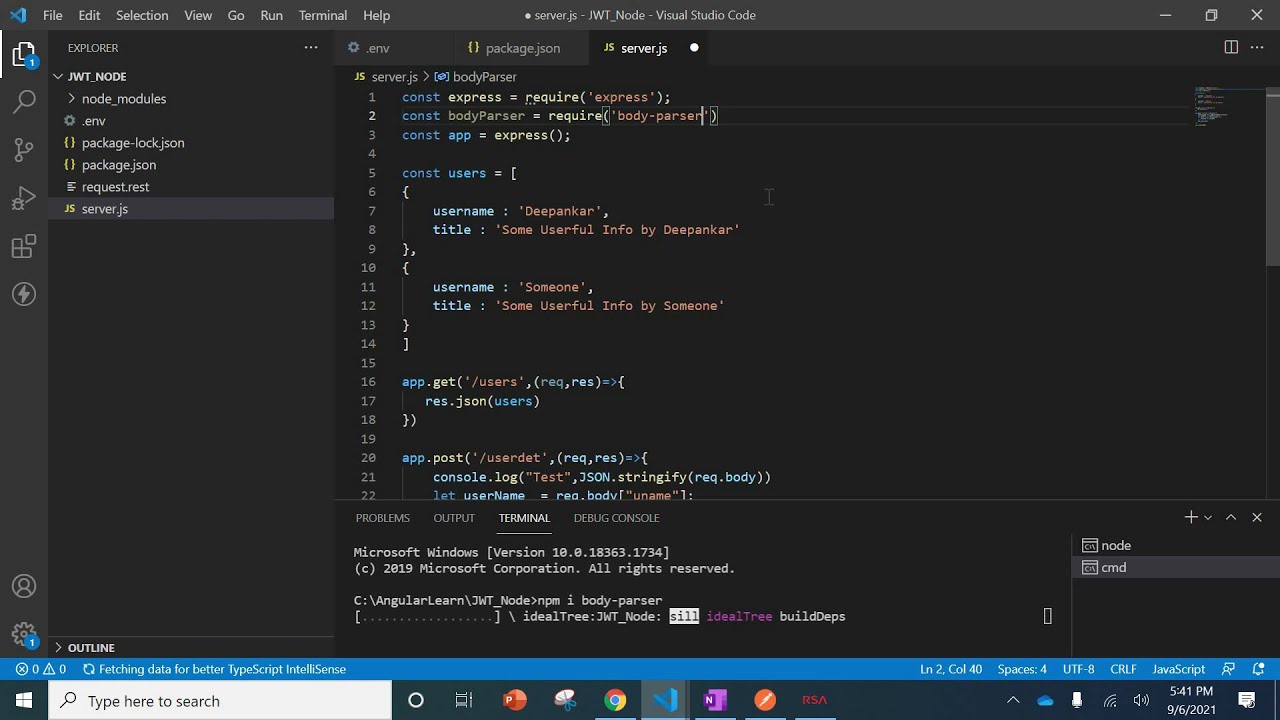Image resolution: width=1280 pixels, height=720 pixels.
Task: Toggle the Explorer view in activity bar
Action: 24,54
